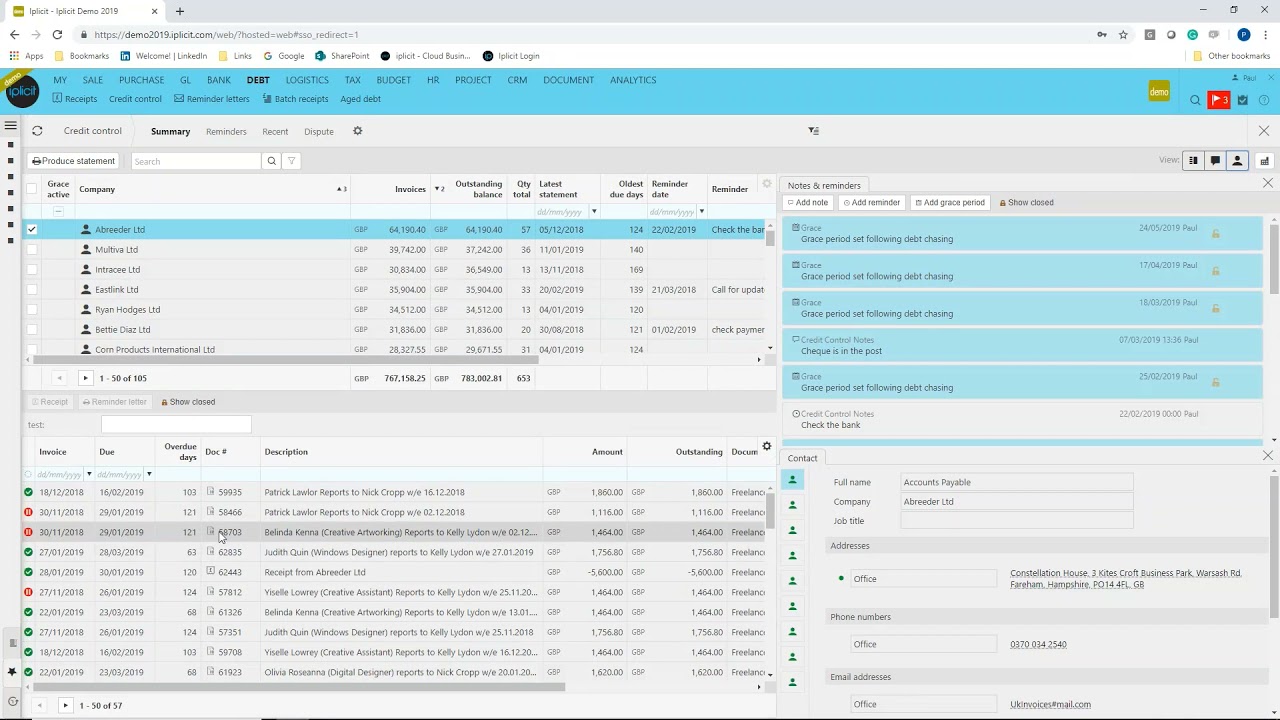Click the Add note button
Viewport: 1280px width, 720px height.
click(x=808, y=203)
